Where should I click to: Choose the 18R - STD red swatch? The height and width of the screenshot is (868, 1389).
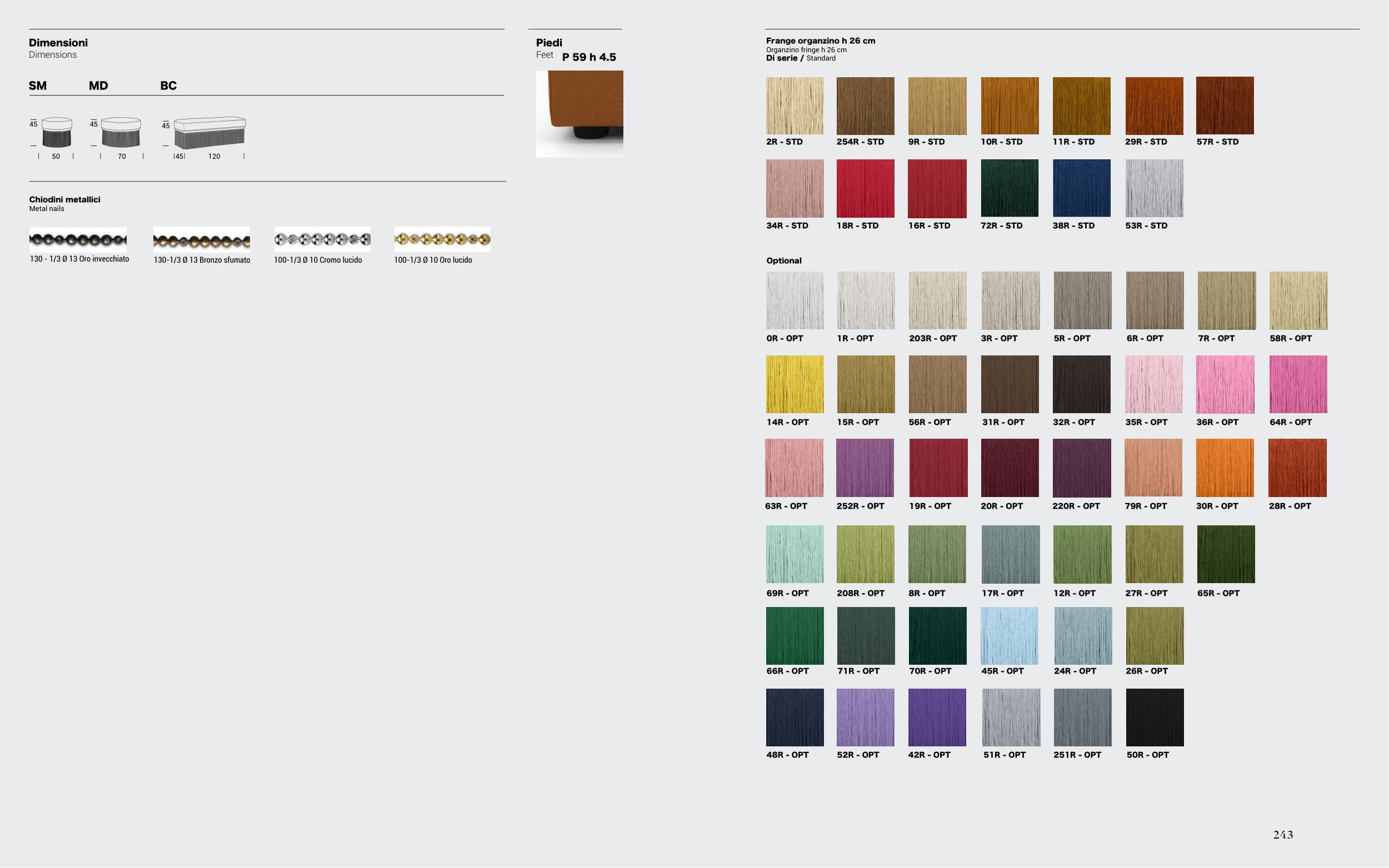(865, 188)
